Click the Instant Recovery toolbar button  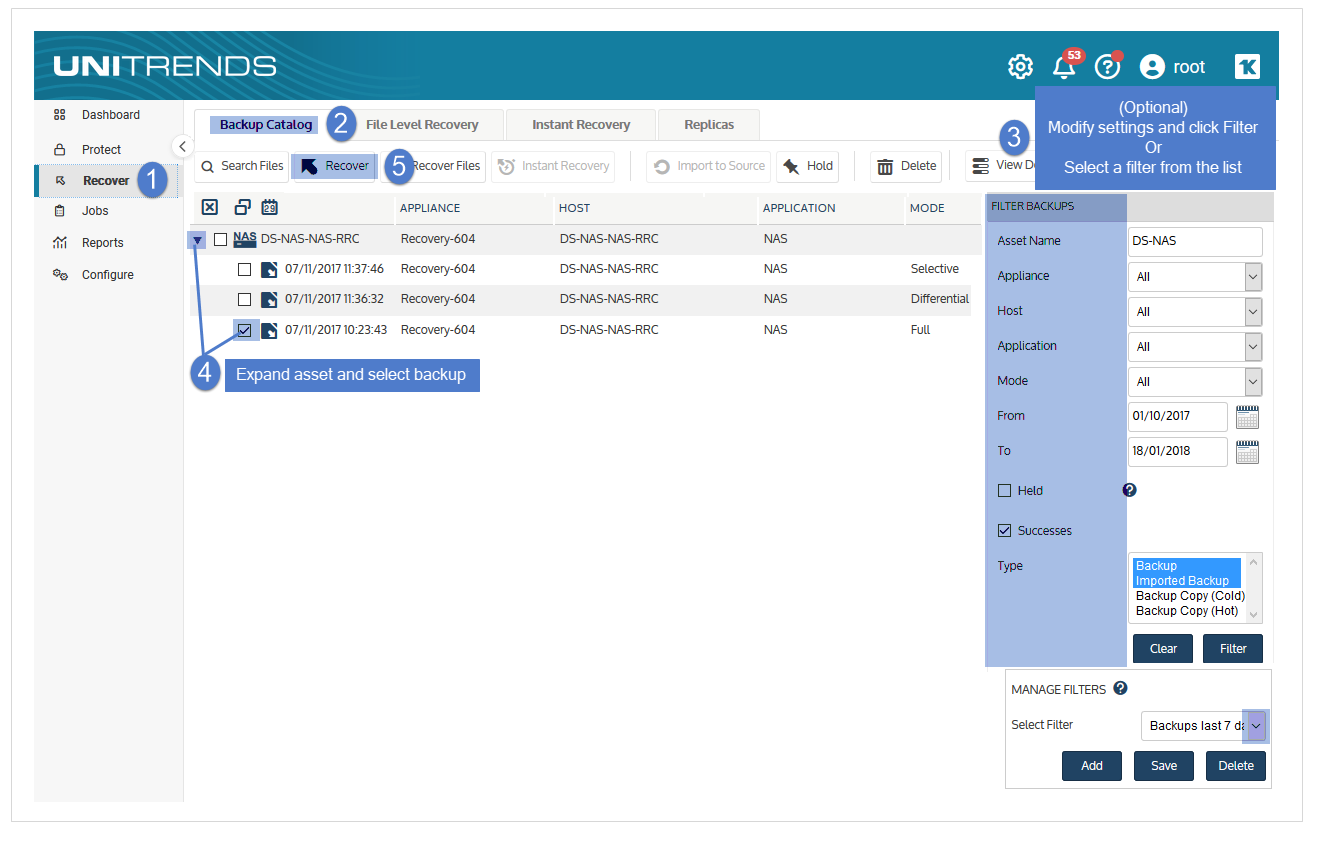tap(554, 166)
